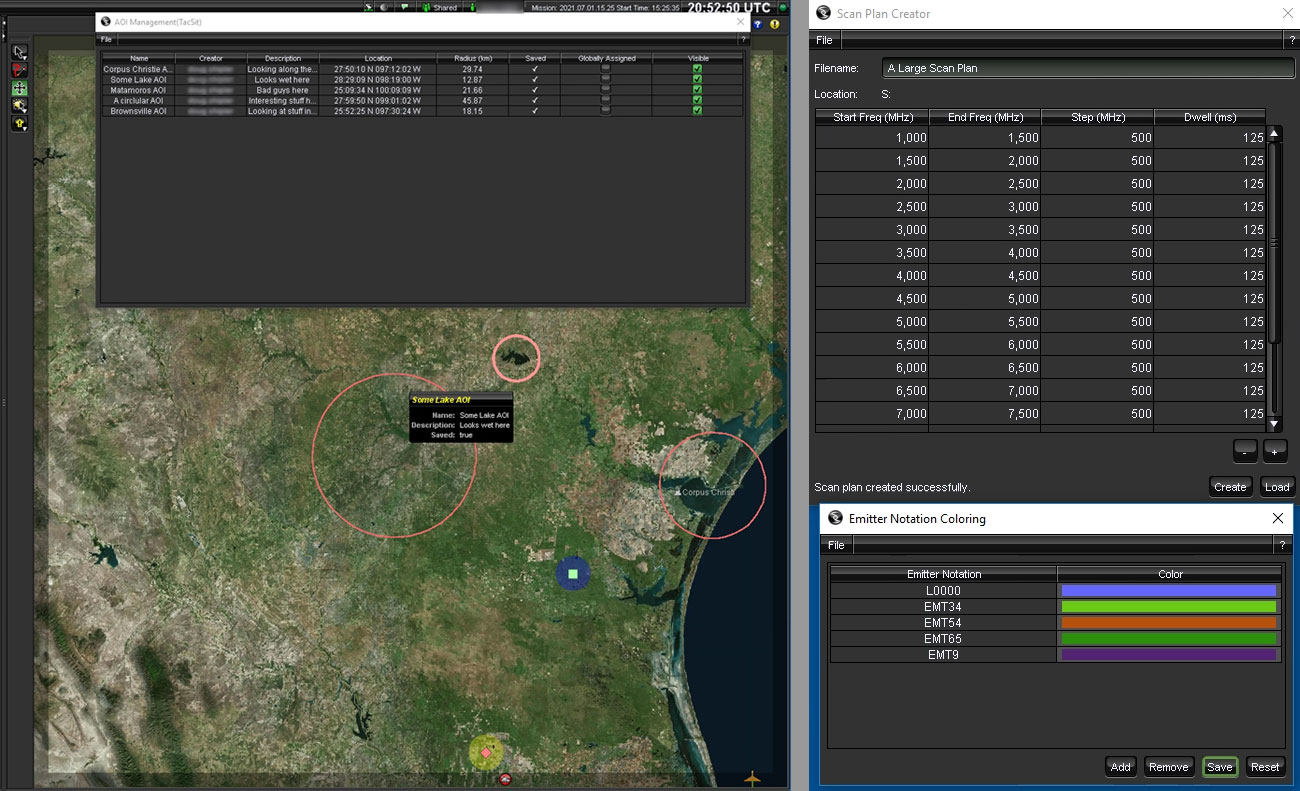Click the Corpus Christi city label on map
Viewport: 1300px width, 791px height.
click(709, 492)
